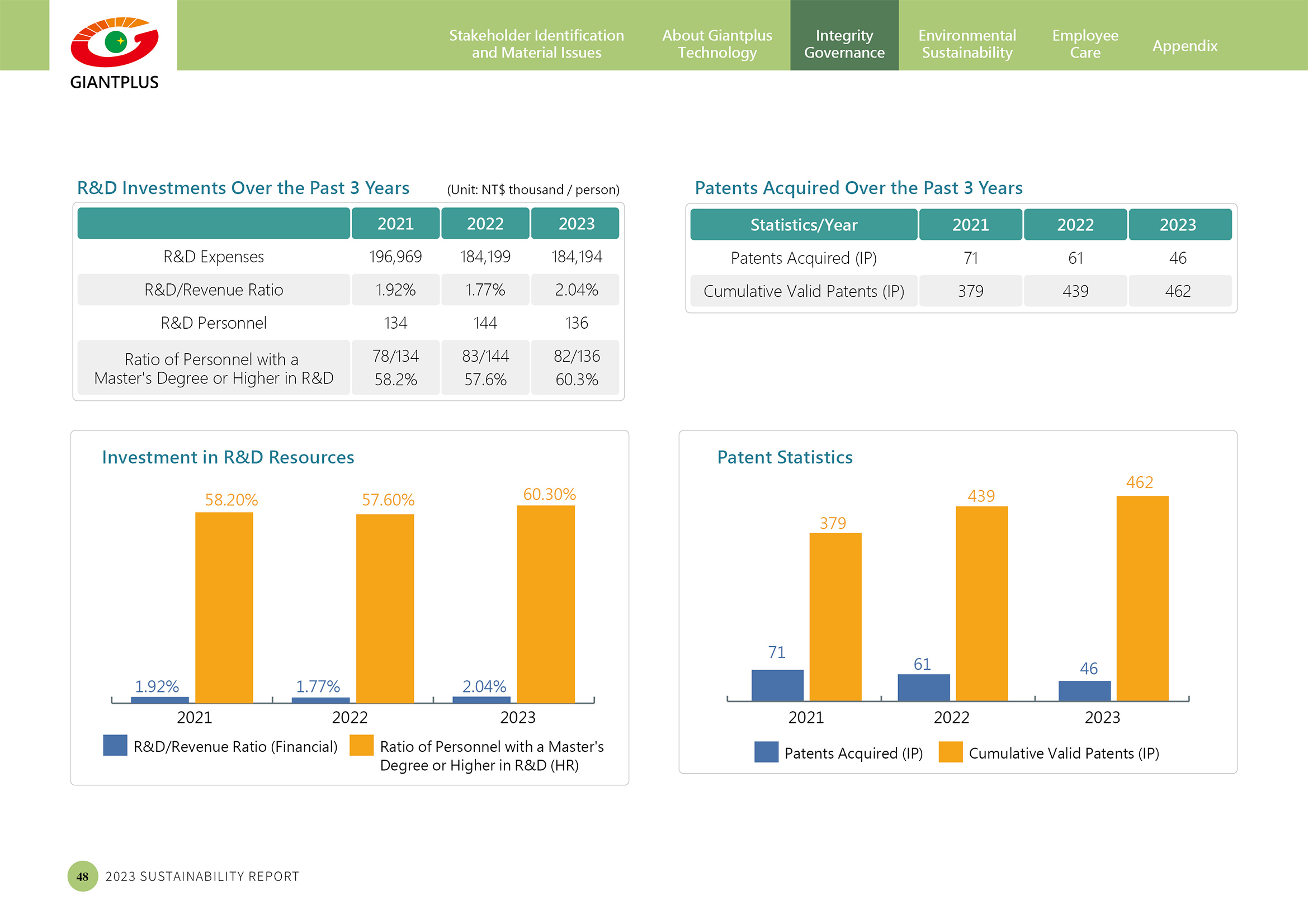Open the Employee Care section

click(x=1085, y=44)
